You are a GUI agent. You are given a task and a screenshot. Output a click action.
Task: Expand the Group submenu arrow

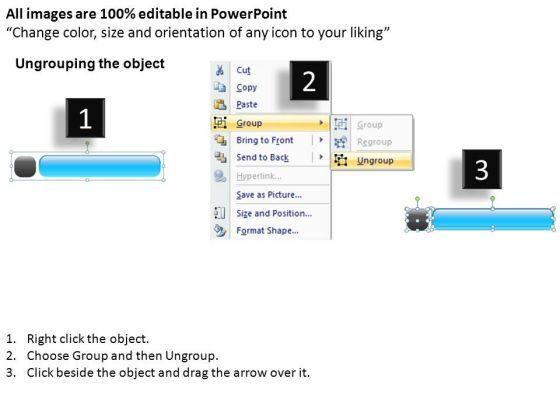pos(321,123)
